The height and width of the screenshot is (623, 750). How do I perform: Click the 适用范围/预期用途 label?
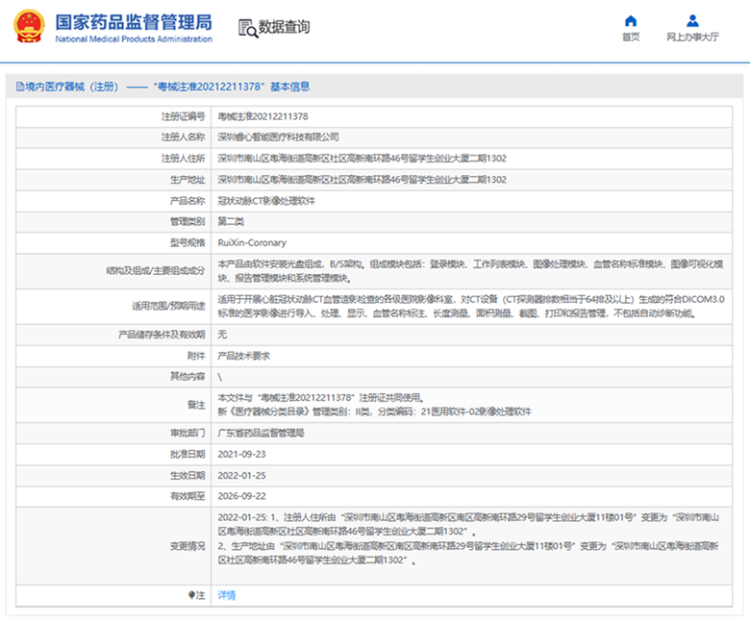[168, 306]
